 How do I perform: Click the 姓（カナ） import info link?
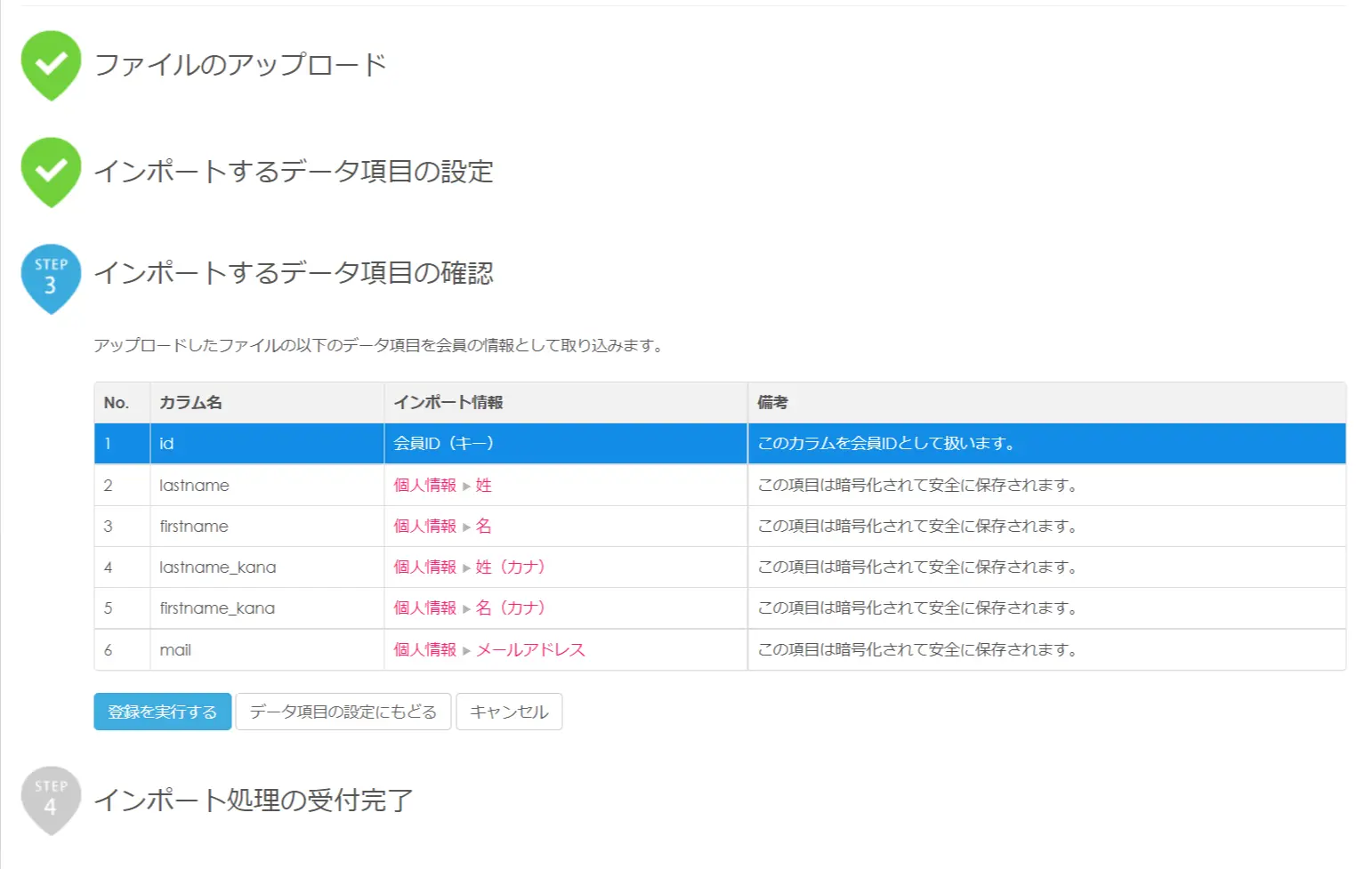[x=511, y=567]
